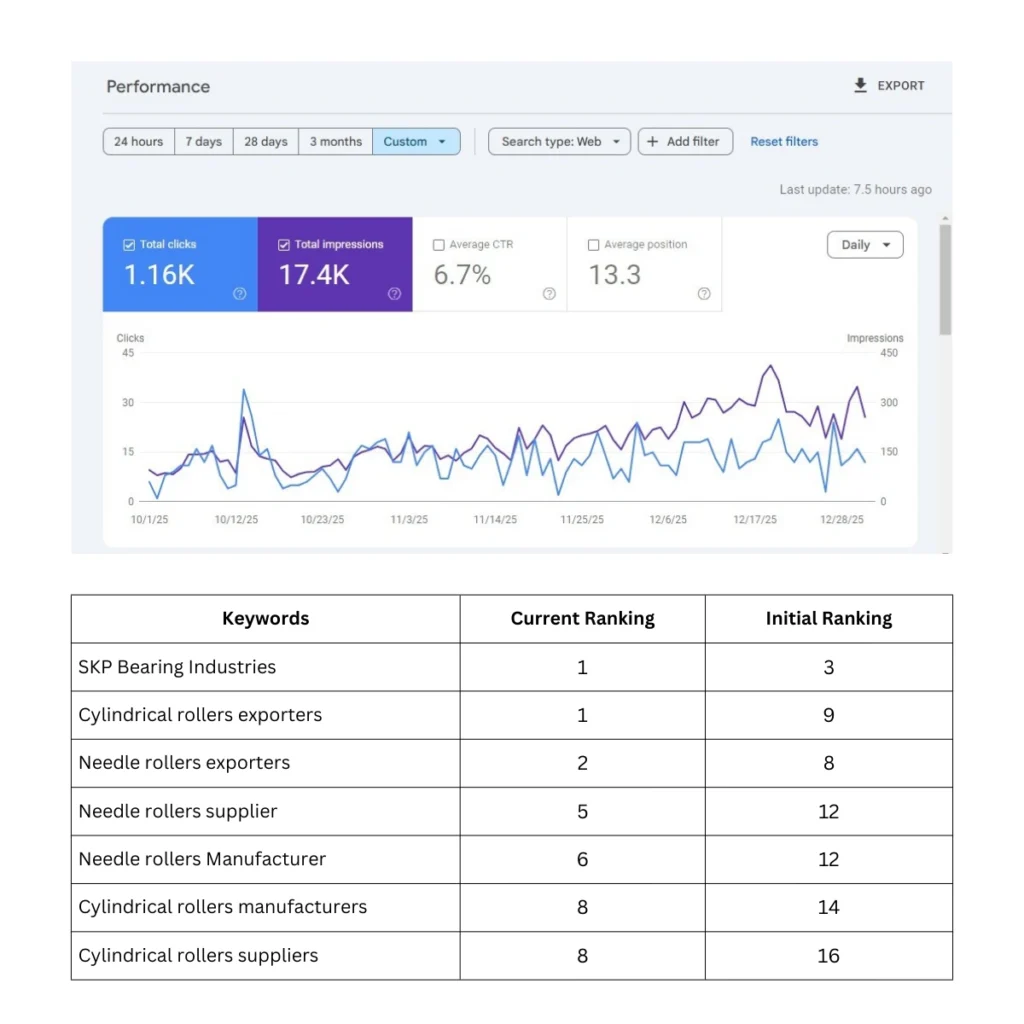Click help icon on Average position card

[x=704, y=294]
